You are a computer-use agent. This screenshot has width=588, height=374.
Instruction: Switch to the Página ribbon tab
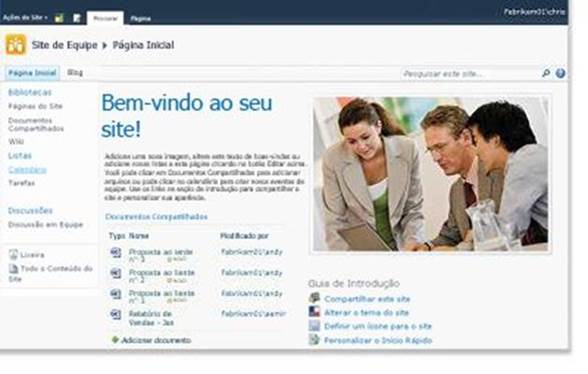(x=141, y=18)
